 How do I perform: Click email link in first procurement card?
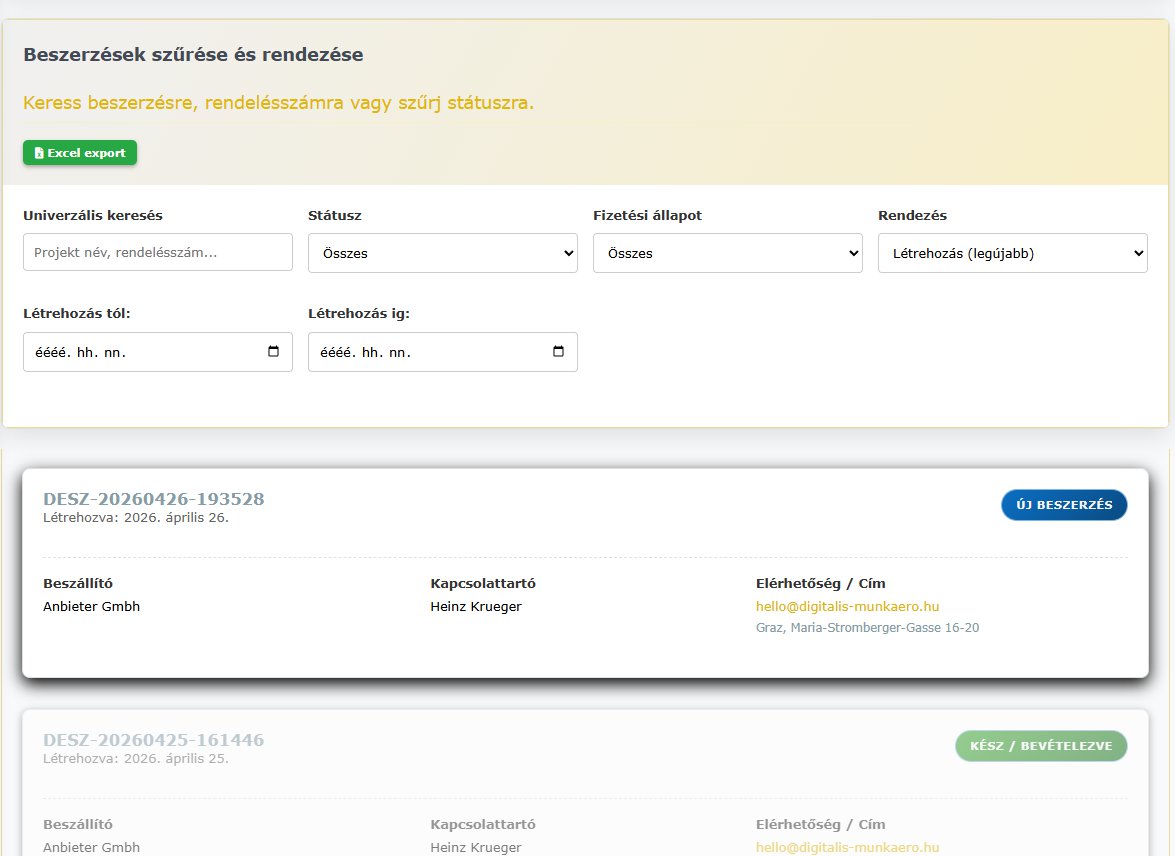click(x=847, y=607)
